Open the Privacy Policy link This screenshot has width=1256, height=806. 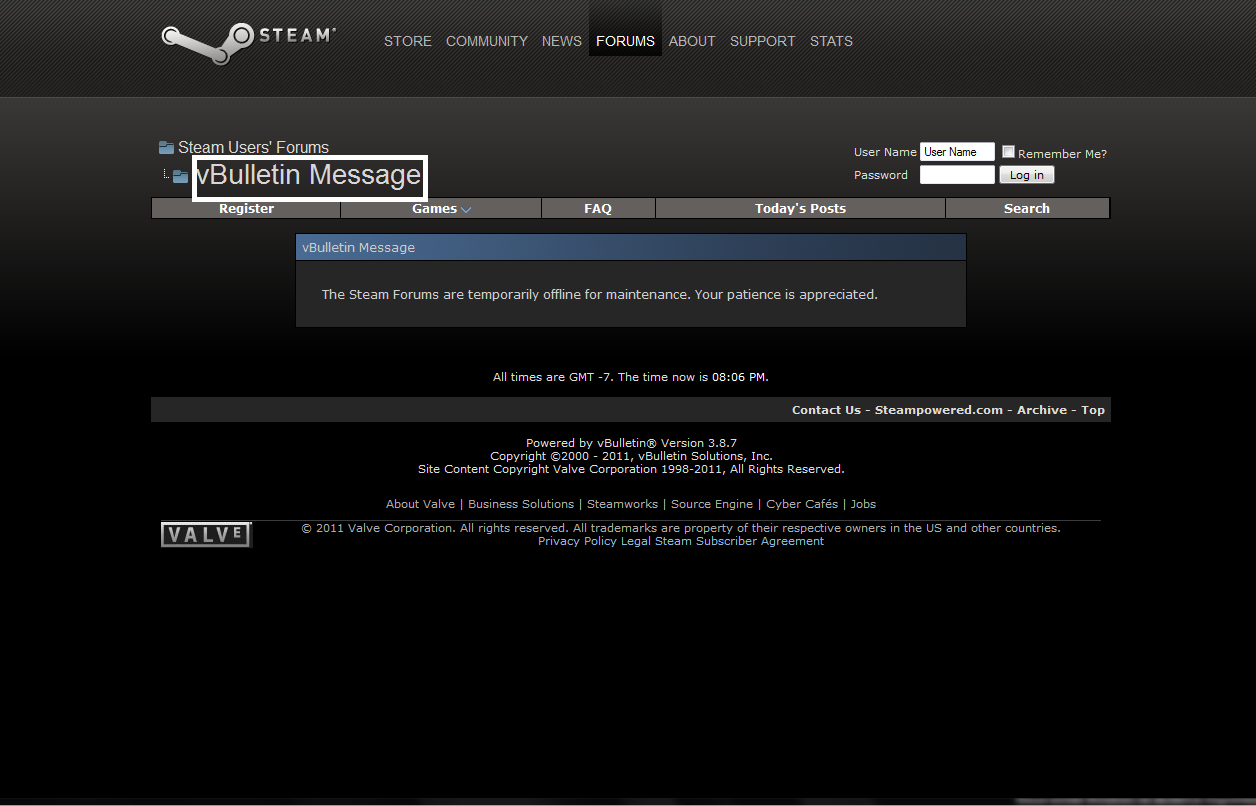(577, 541)
